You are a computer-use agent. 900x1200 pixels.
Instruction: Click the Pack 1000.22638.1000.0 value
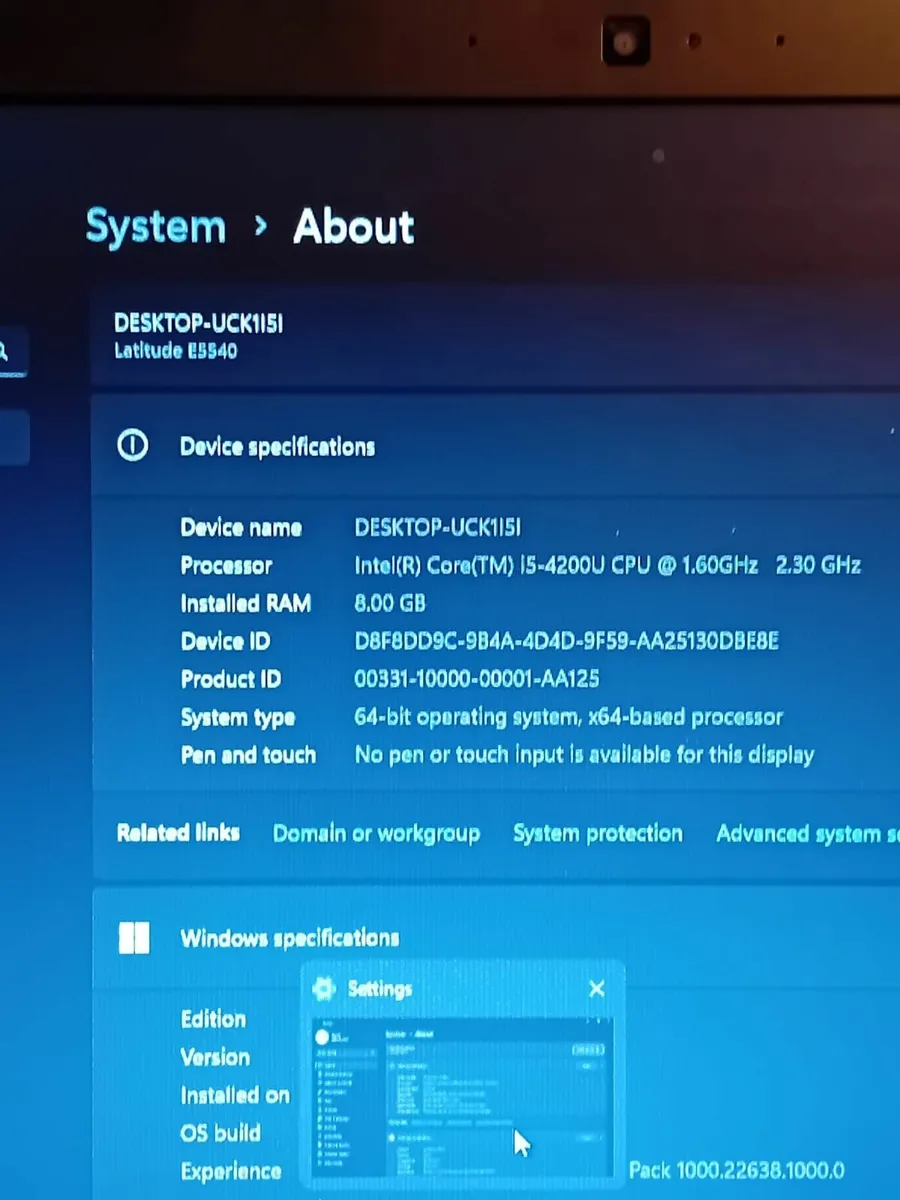coord(736,1170)
